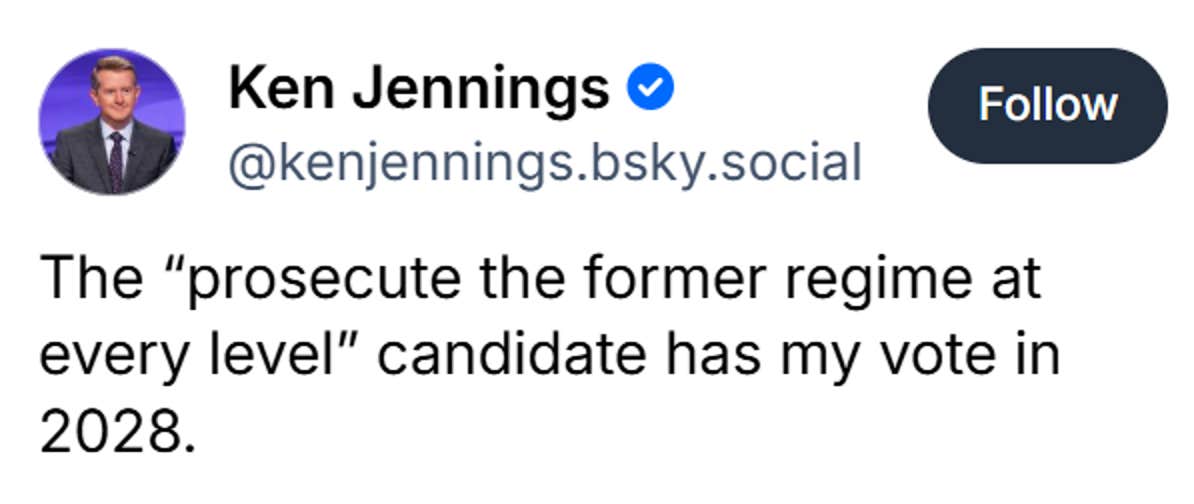
Task: Click the @kenjennings.bsky.social handle
Action: [544, 162]
